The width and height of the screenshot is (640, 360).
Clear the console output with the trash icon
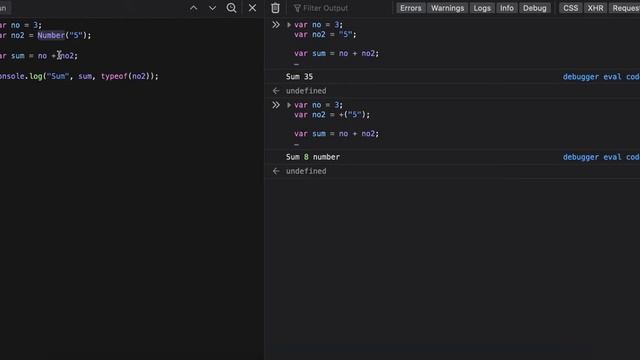(276, 8)
